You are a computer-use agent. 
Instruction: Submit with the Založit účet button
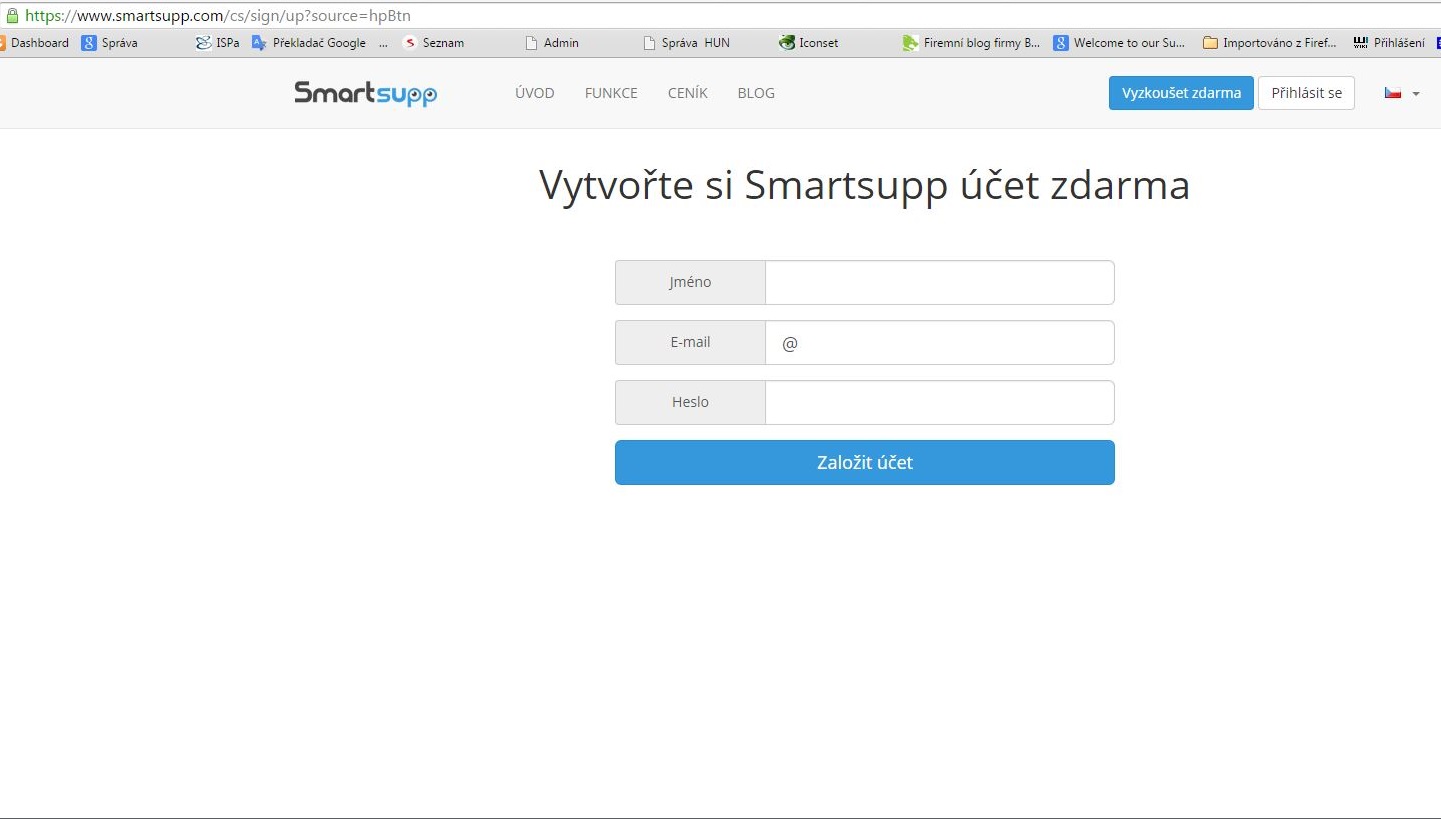[x=865, y=462]
